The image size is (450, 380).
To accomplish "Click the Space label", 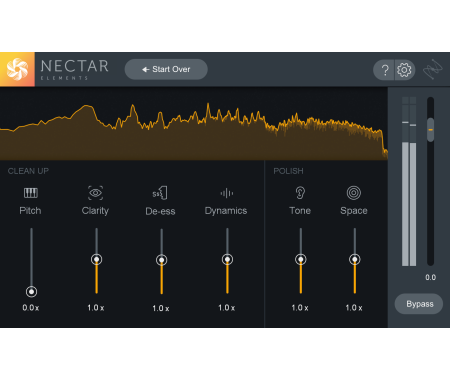I will click(x=354, y=211).
